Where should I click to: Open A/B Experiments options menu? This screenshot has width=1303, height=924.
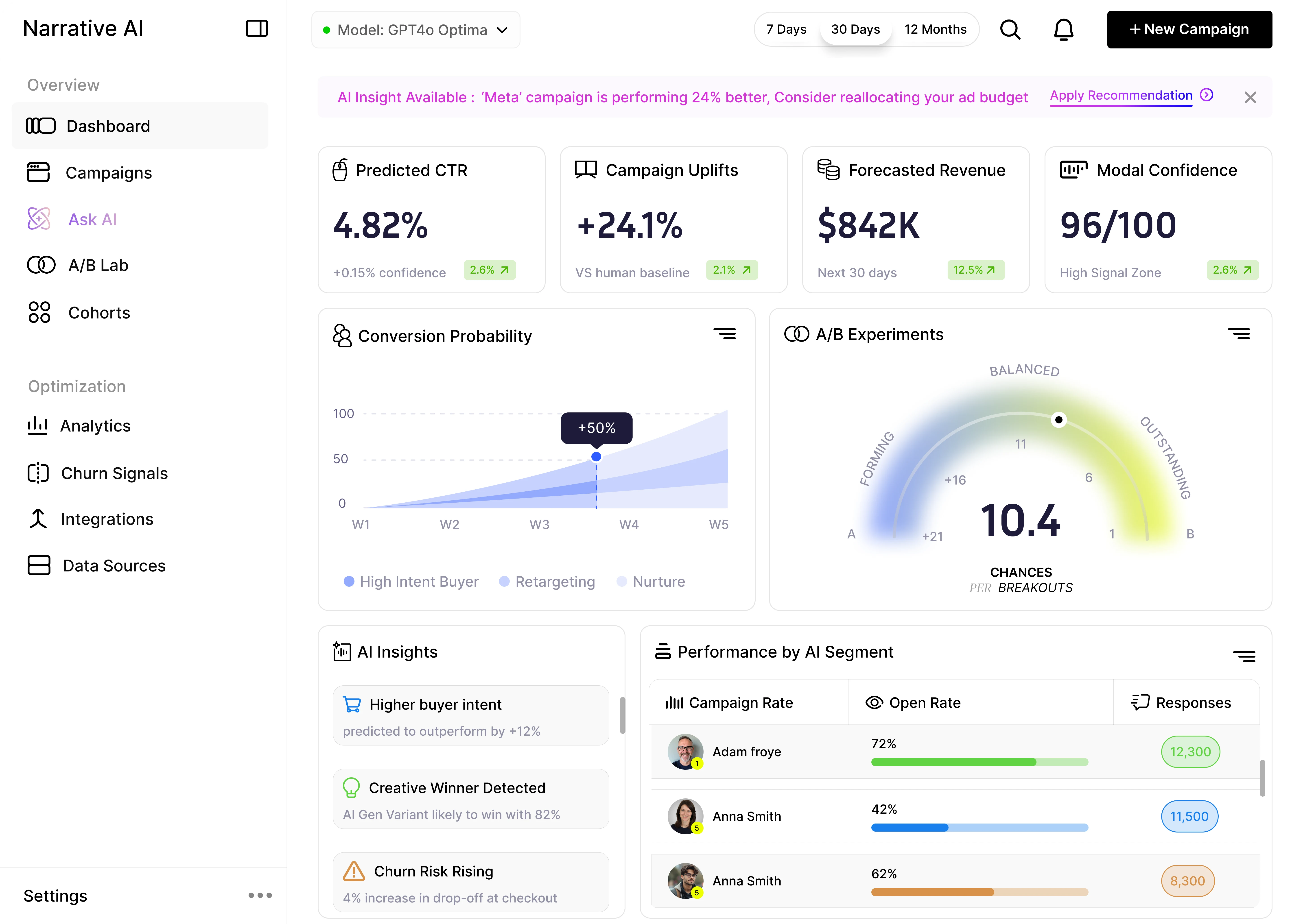pos(1238,334)
